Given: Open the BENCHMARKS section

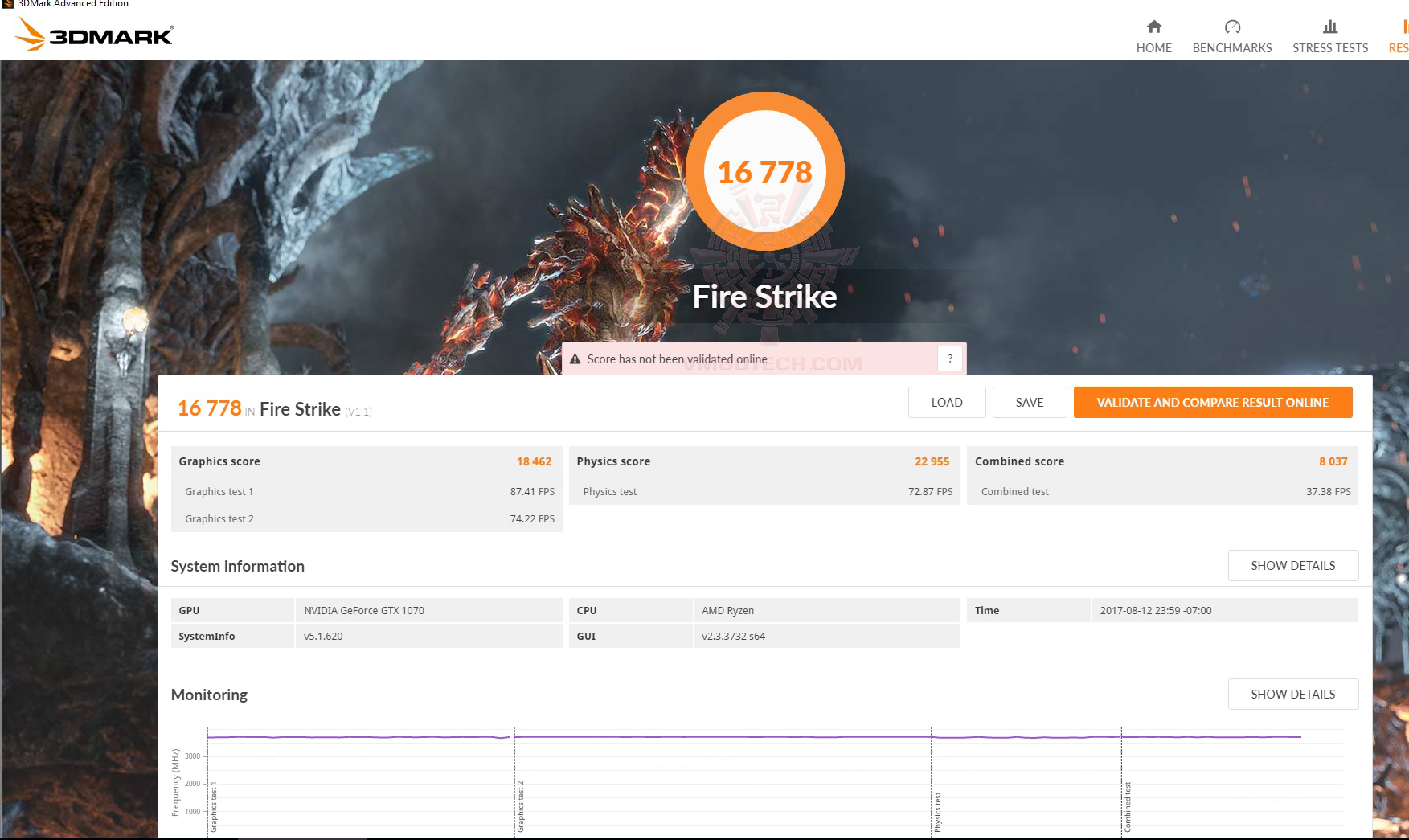Looking at the screenshot, I should point(1231,48).
